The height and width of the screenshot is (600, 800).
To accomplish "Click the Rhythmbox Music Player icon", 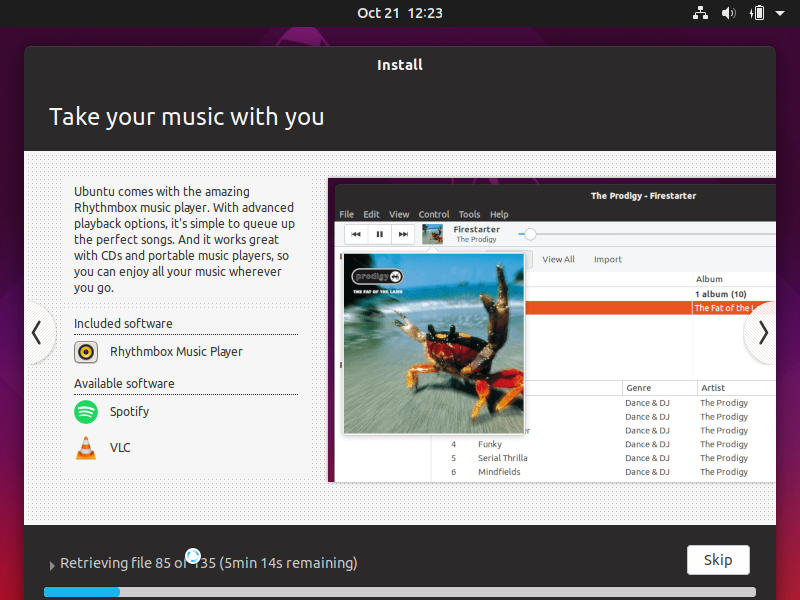I will [x=86, y=352].
